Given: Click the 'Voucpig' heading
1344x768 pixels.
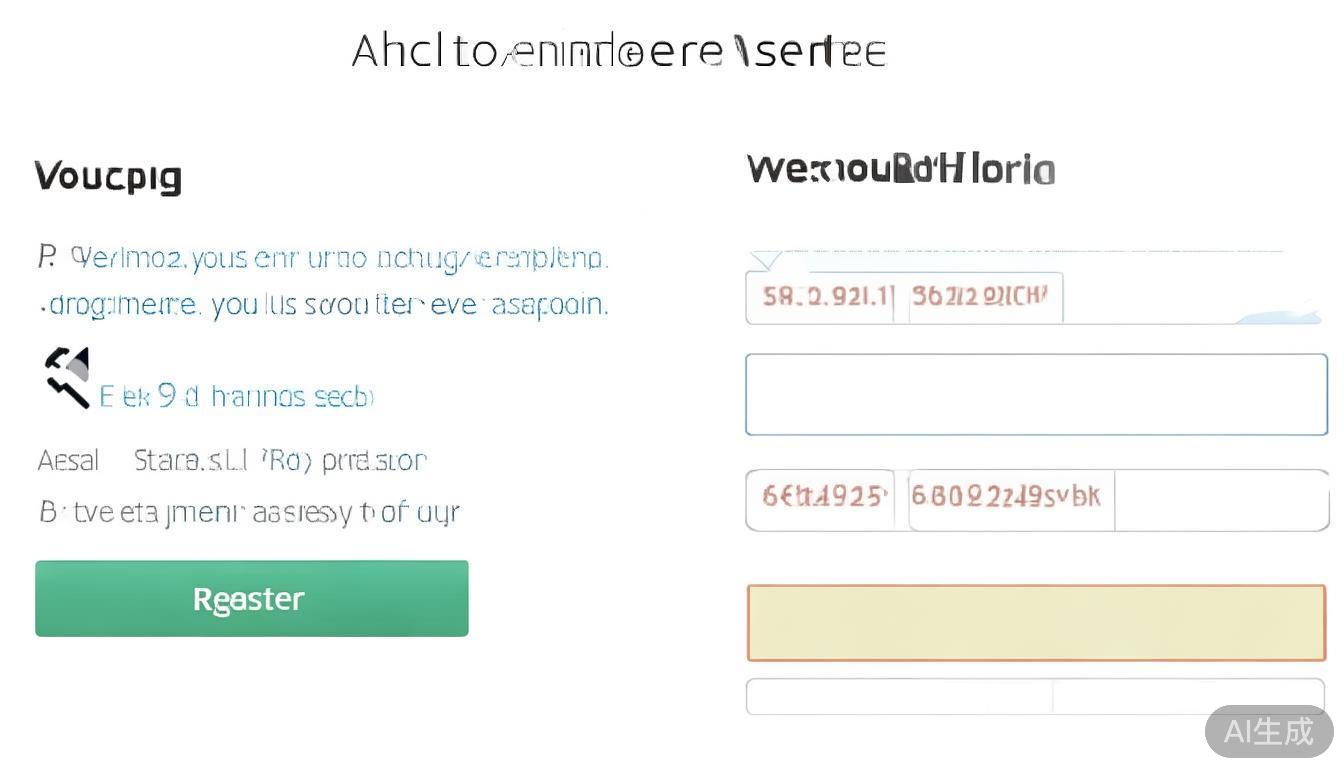Looking at the screenshot, I should coord(108,177).
